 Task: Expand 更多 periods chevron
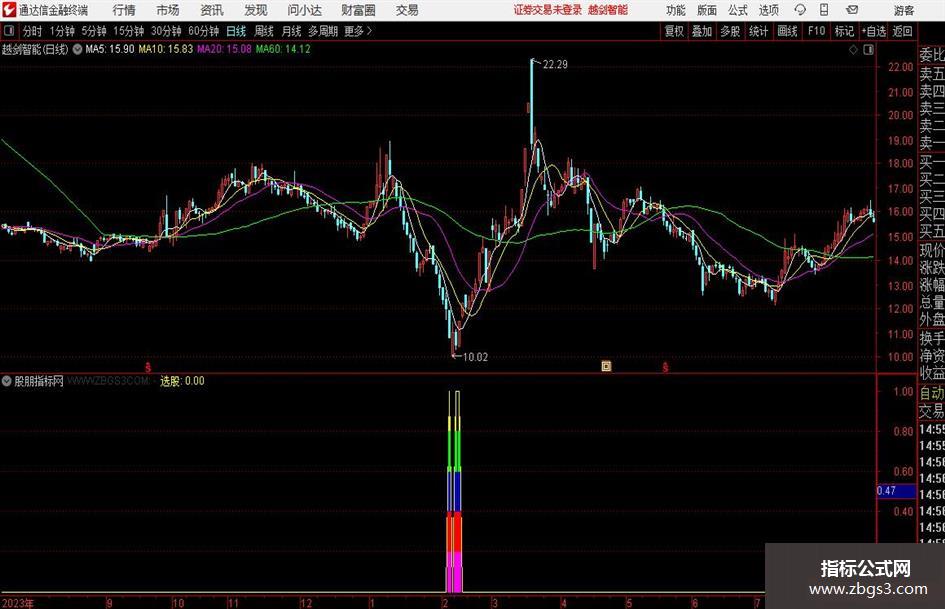click(x=358, y=31)
